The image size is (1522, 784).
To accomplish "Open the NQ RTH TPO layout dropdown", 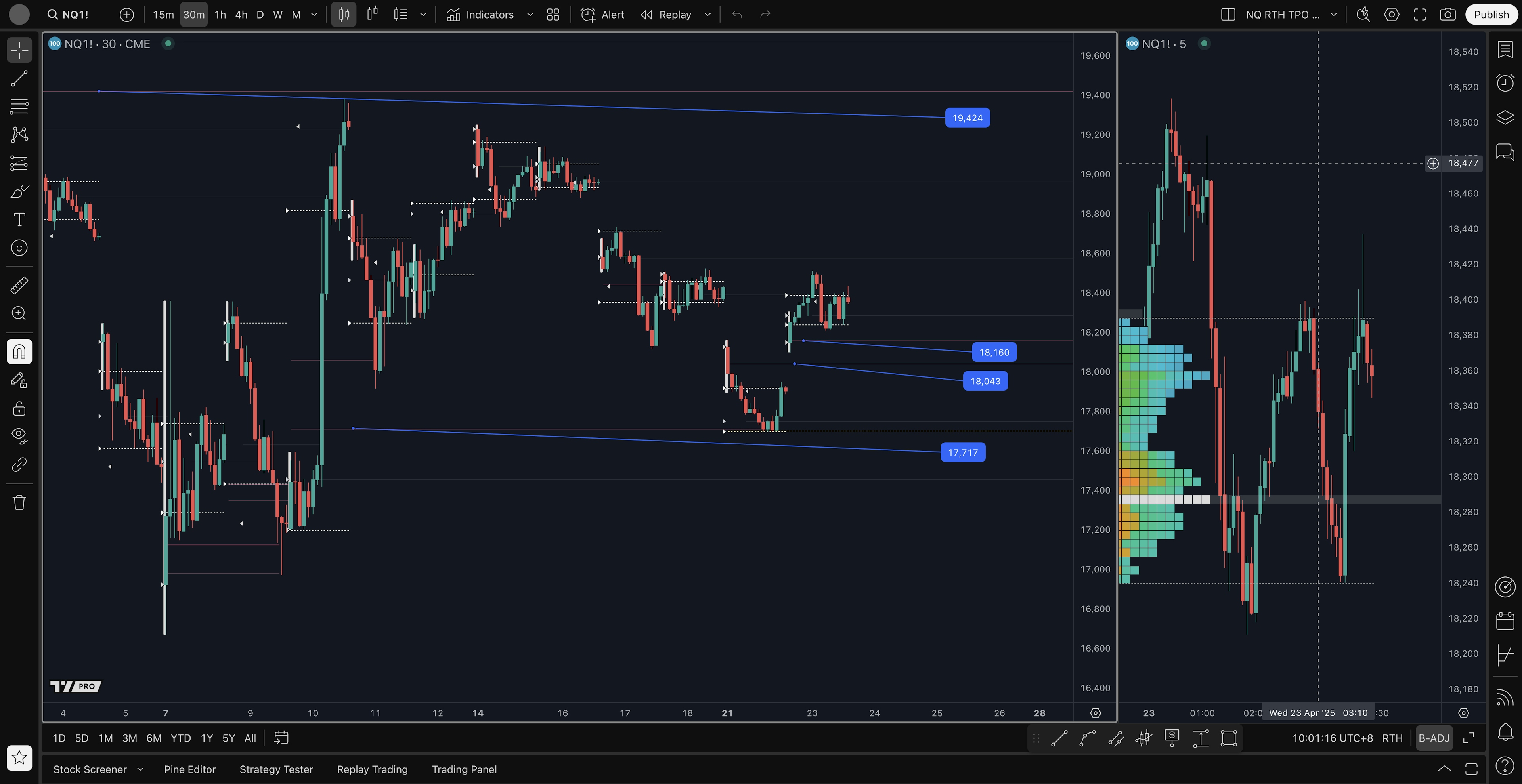I will pyautogui.click(x=1333, y=15).
